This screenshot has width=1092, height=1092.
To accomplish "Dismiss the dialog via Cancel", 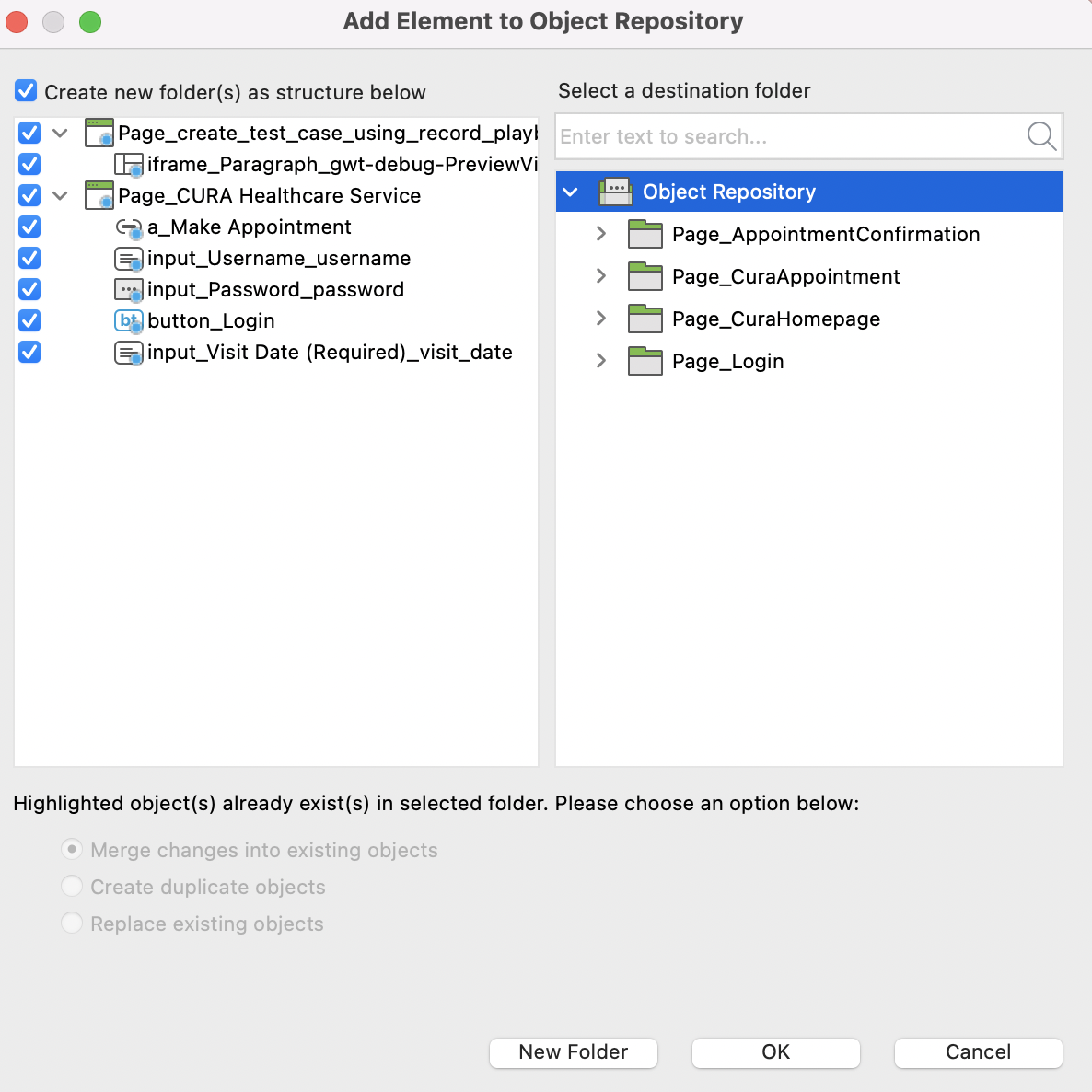I will [978, 1052].
